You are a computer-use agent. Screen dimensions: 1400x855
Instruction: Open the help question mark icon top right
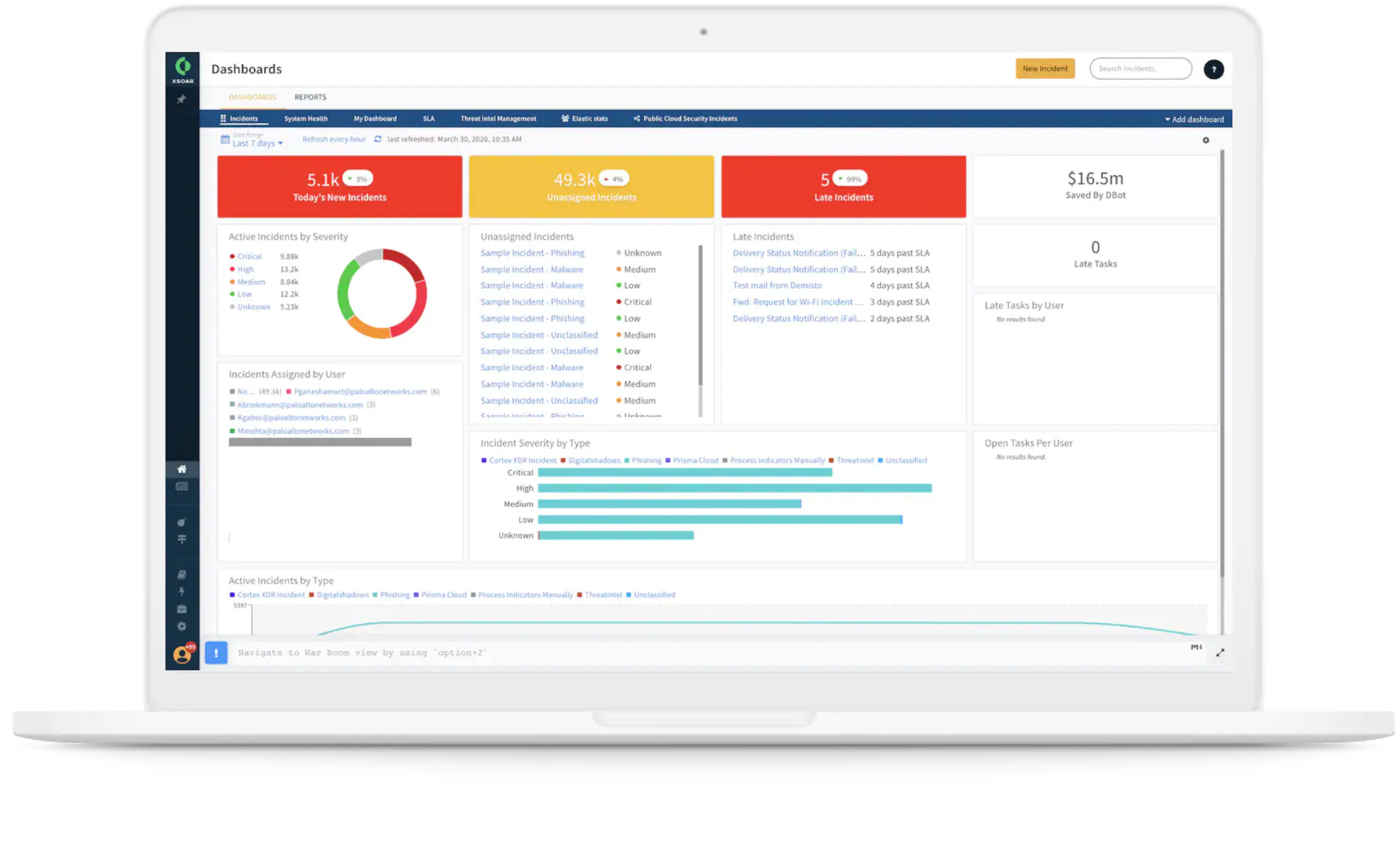tap(1213, 69)
